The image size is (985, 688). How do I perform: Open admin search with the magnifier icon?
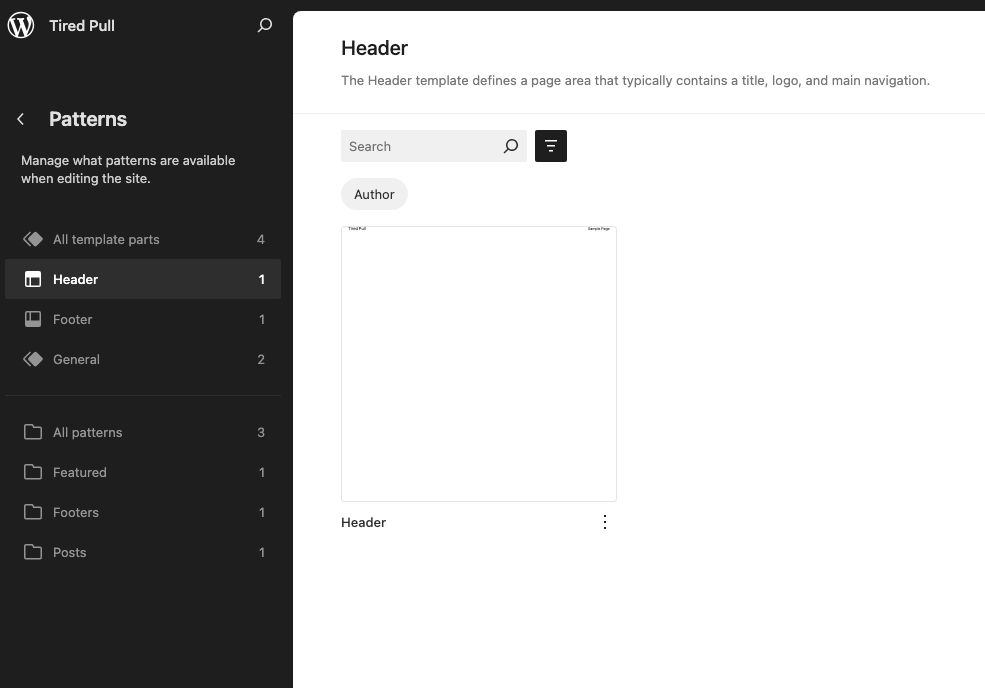point(264,25)
